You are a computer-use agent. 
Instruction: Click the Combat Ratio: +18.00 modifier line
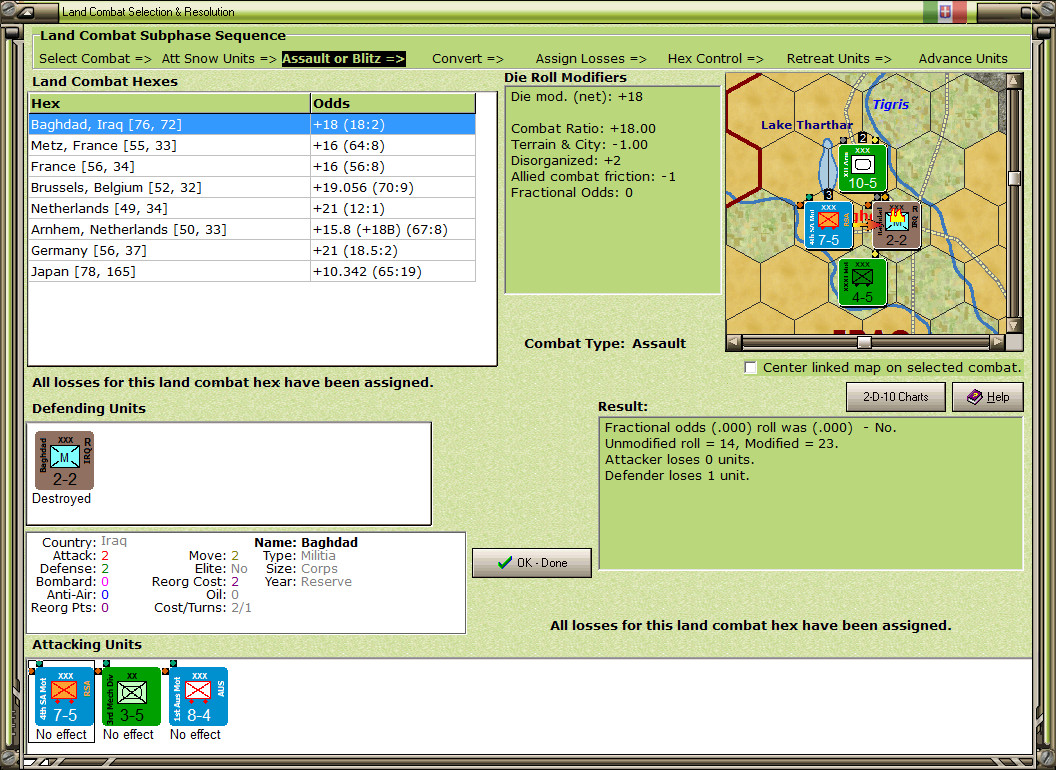583,129
